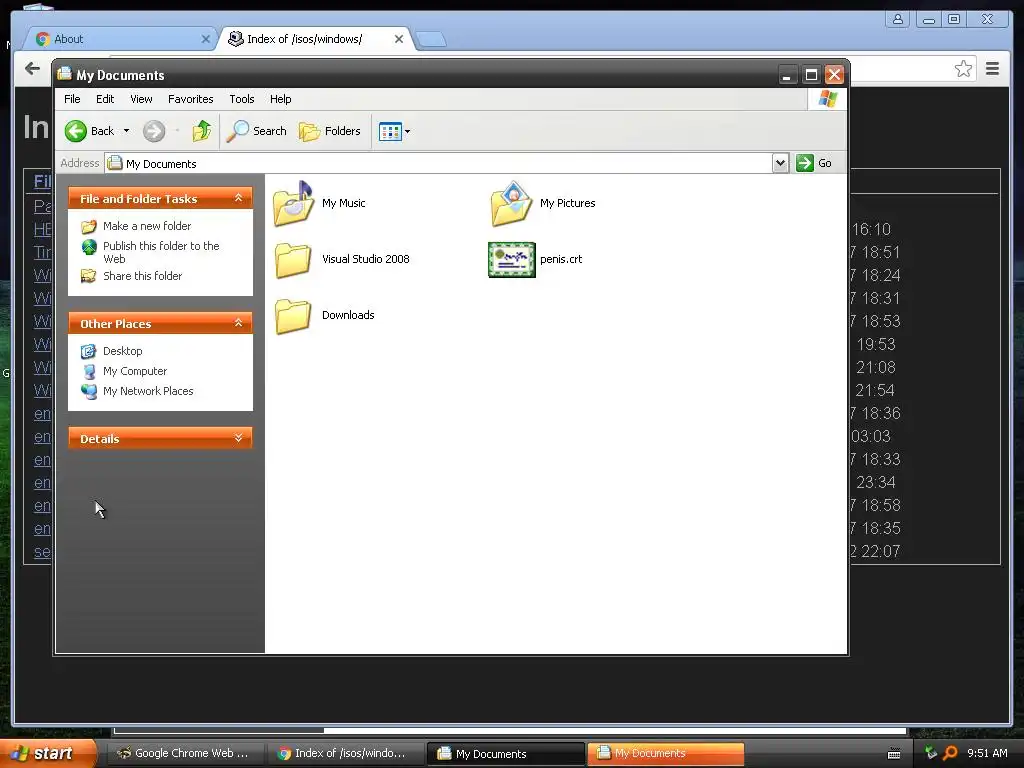The height and width of the screenshot is (768, 1024).
Task: Open the Back history dropdown arrow
Action: pyautogui.click(x=127, y=131)
